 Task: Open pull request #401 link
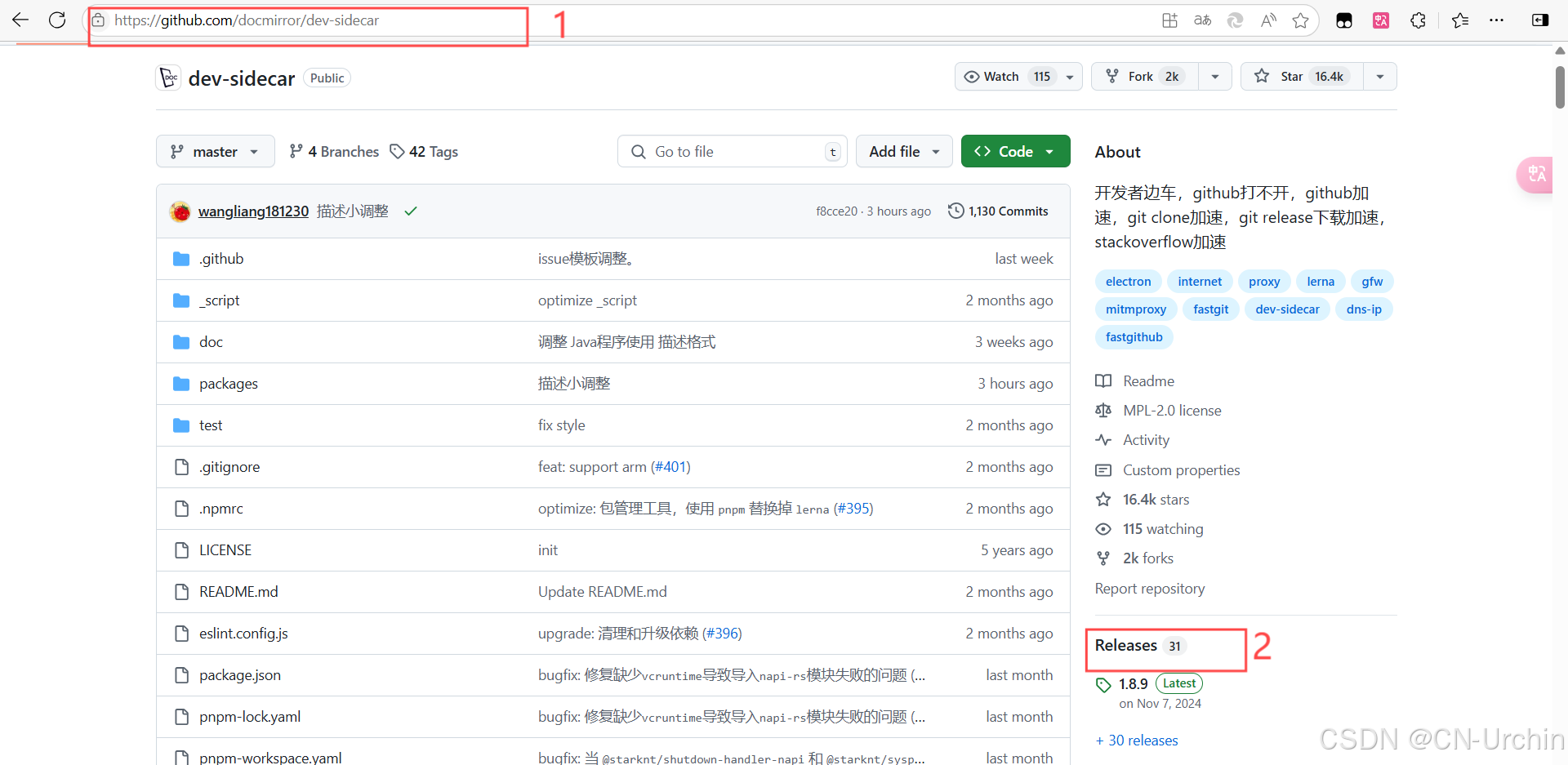[x=670, y=467]
